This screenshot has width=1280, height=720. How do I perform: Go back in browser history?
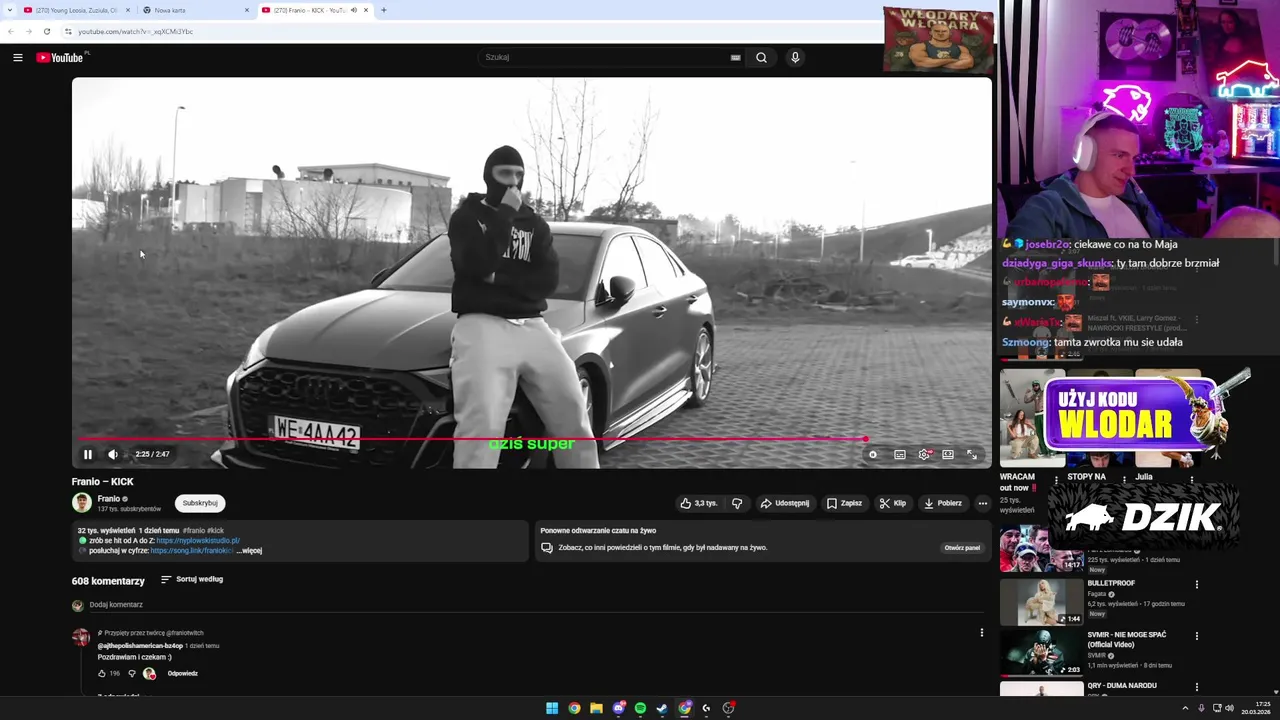[11, 31]
